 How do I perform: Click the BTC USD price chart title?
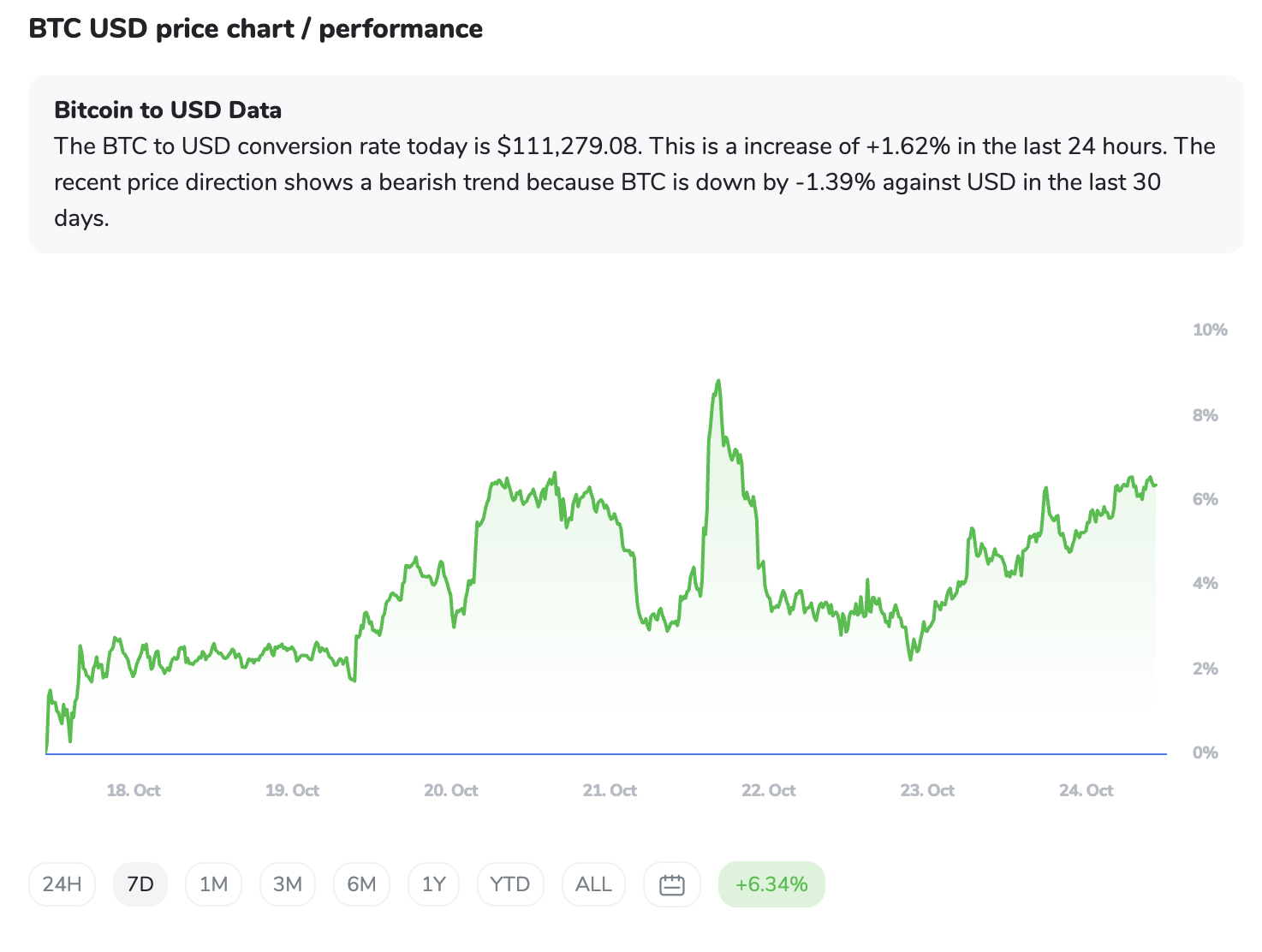tap(255, 28)
